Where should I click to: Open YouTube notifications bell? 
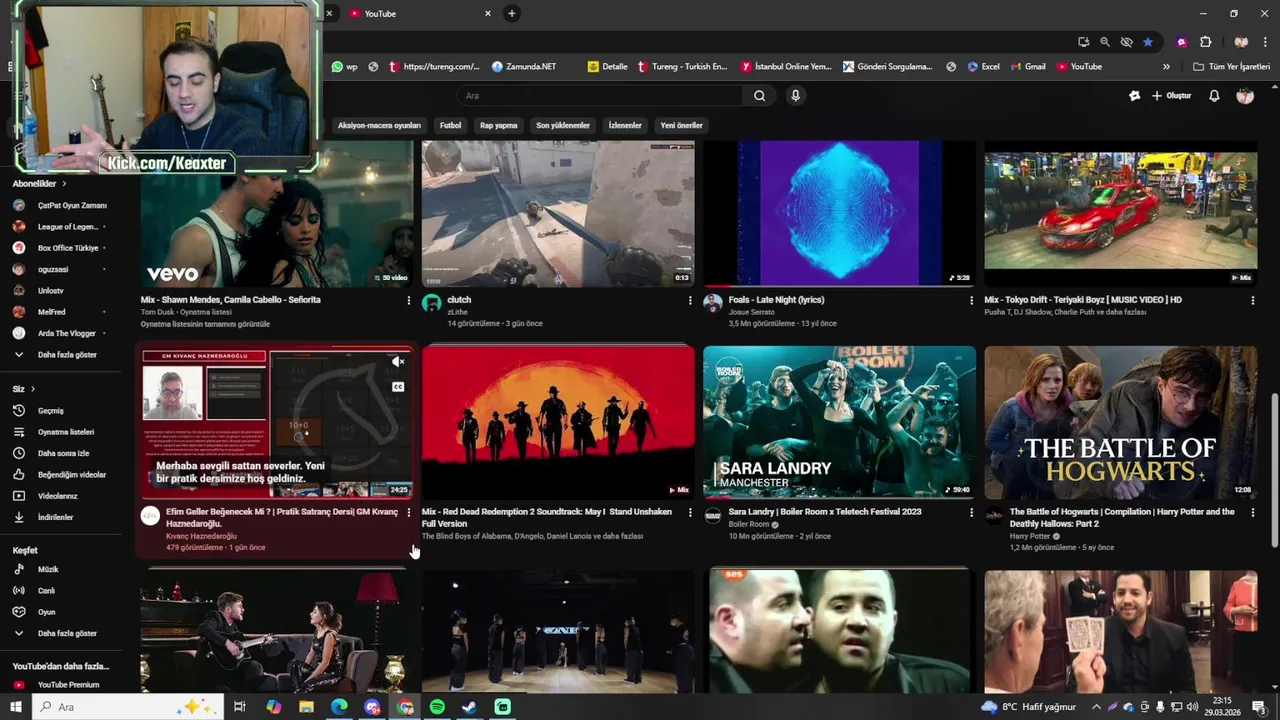pyautogui.click(x=1214, y=96)
